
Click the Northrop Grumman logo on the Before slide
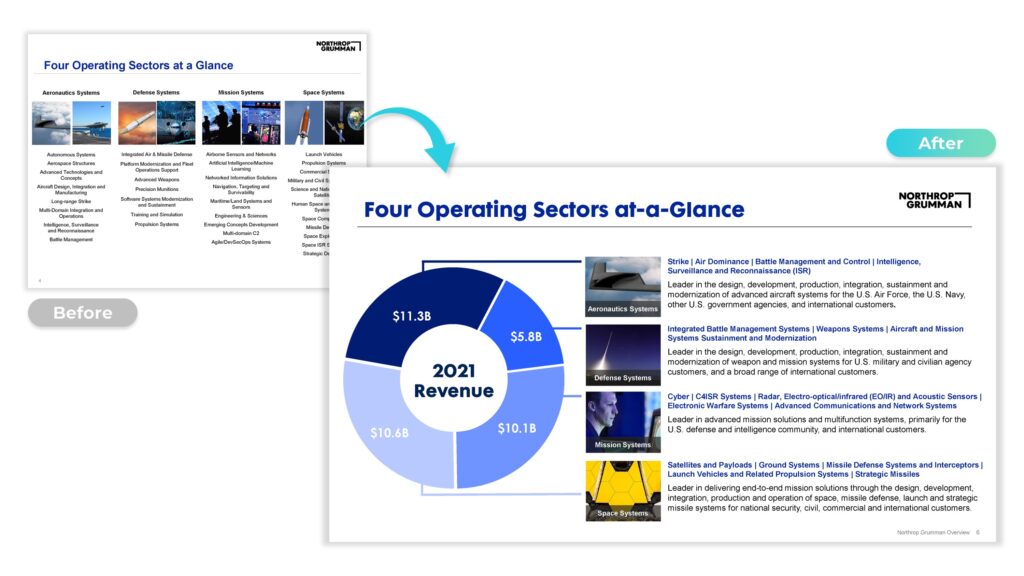click(337, 46)
